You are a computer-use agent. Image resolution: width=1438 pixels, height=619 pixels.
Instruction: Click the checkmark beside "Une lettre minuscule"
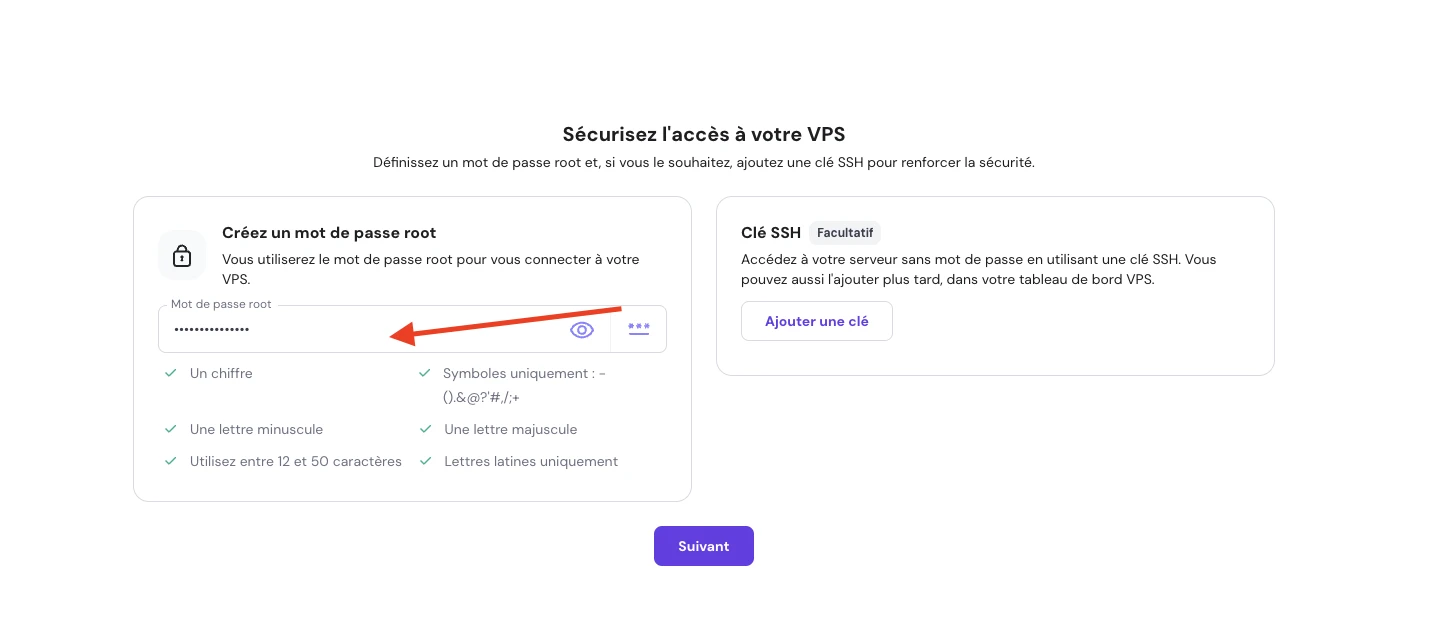(171, 429)
